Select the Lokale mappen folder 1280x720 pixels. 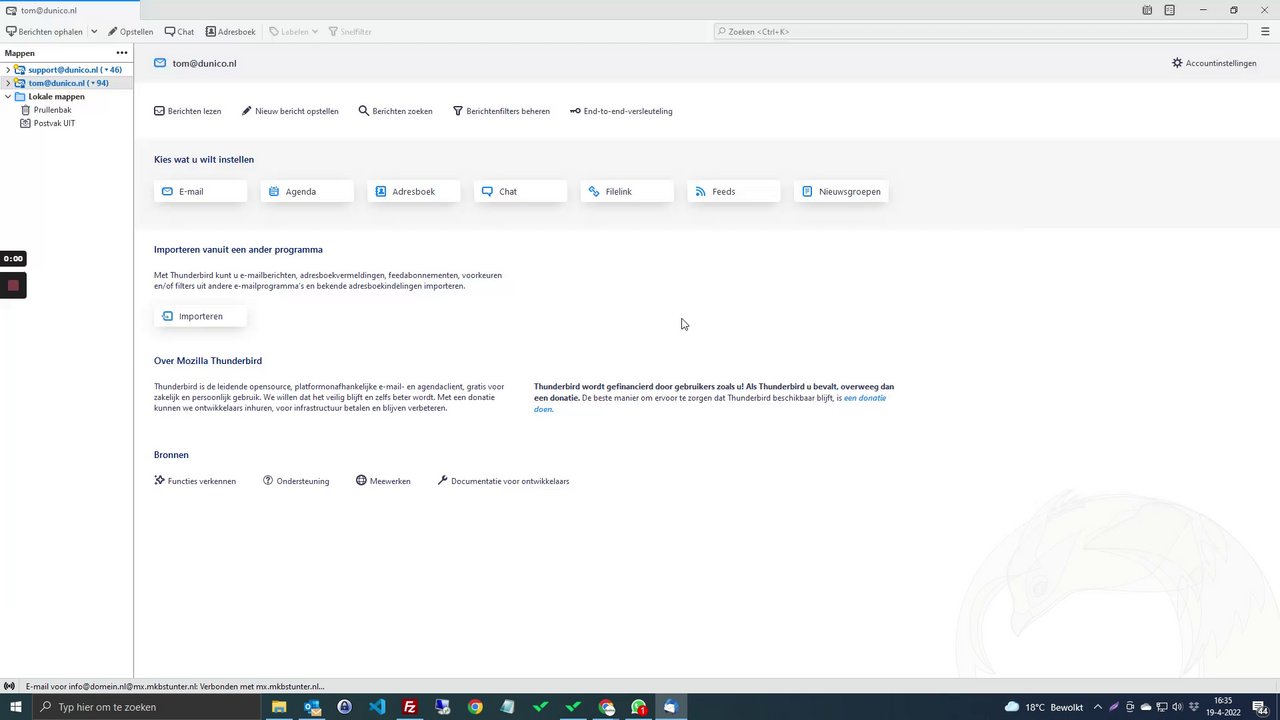pyautogui.click(x=56, y=97)
